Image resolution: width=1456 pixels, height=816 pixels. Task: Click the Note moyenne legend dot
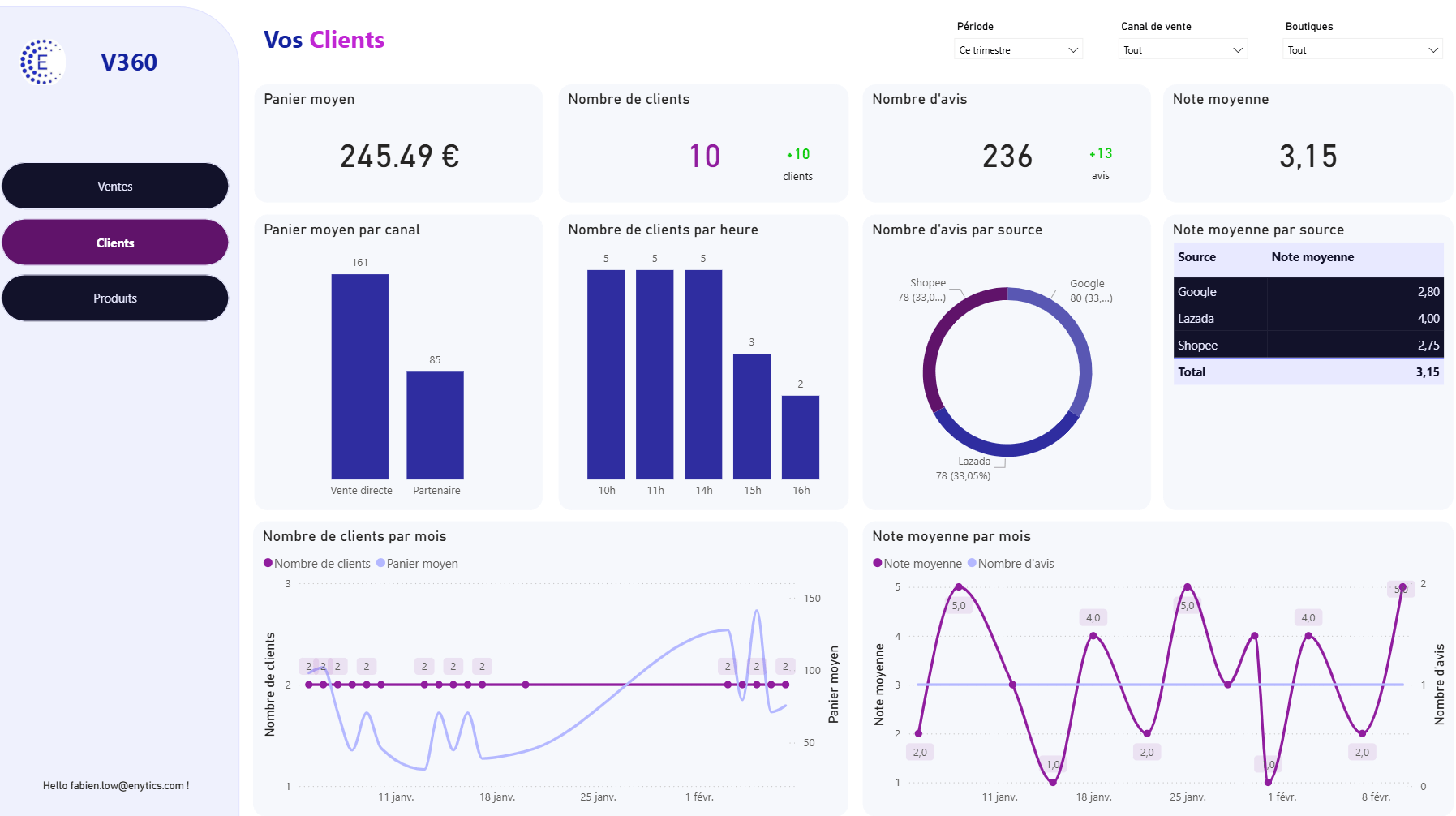click(877, 563)
